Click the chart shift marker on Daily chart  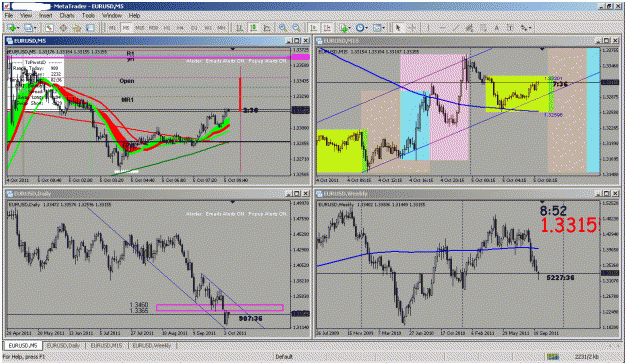point(233,202)
